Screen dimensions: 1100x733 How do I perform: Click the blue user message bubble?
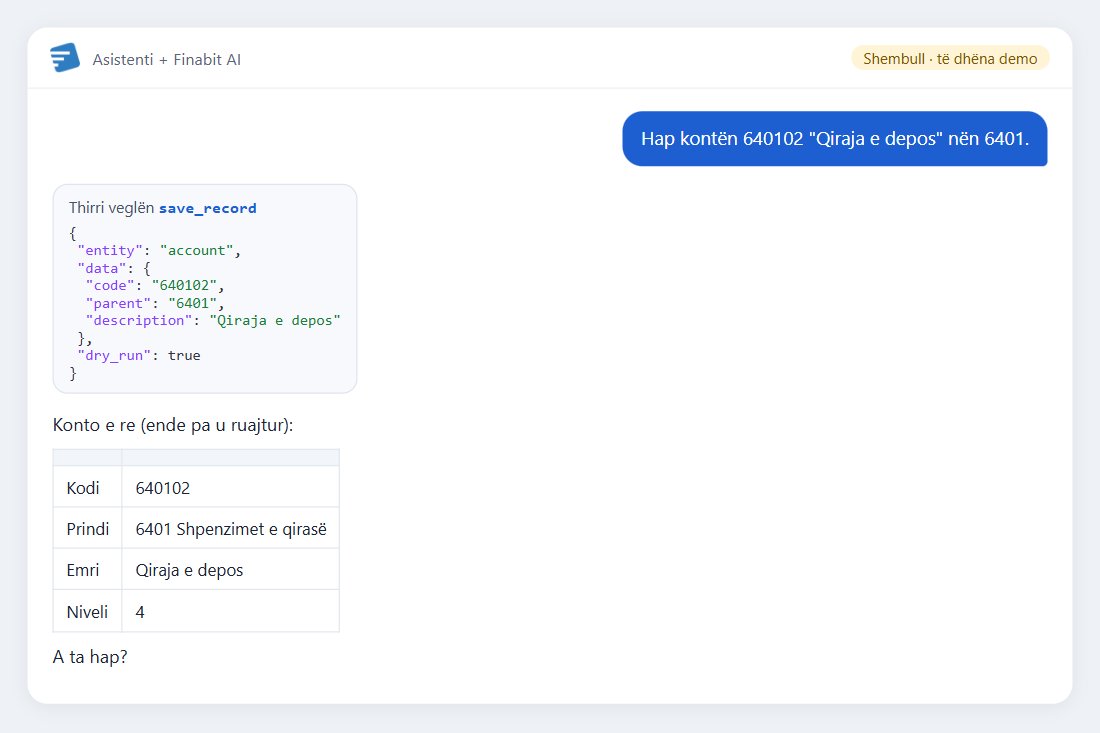coord(835,139)
